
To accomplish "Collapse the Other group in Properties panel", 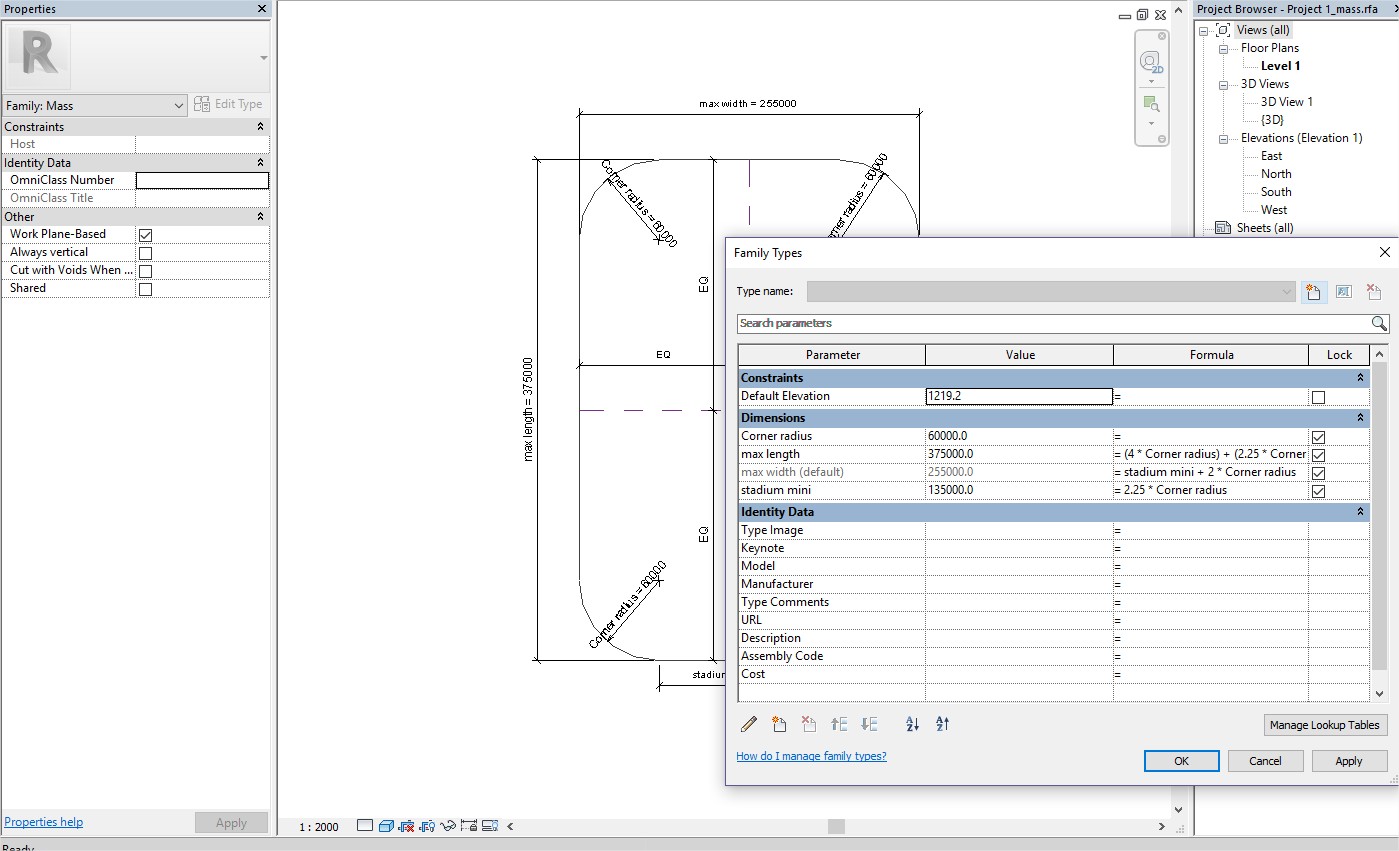I will 260,217.
